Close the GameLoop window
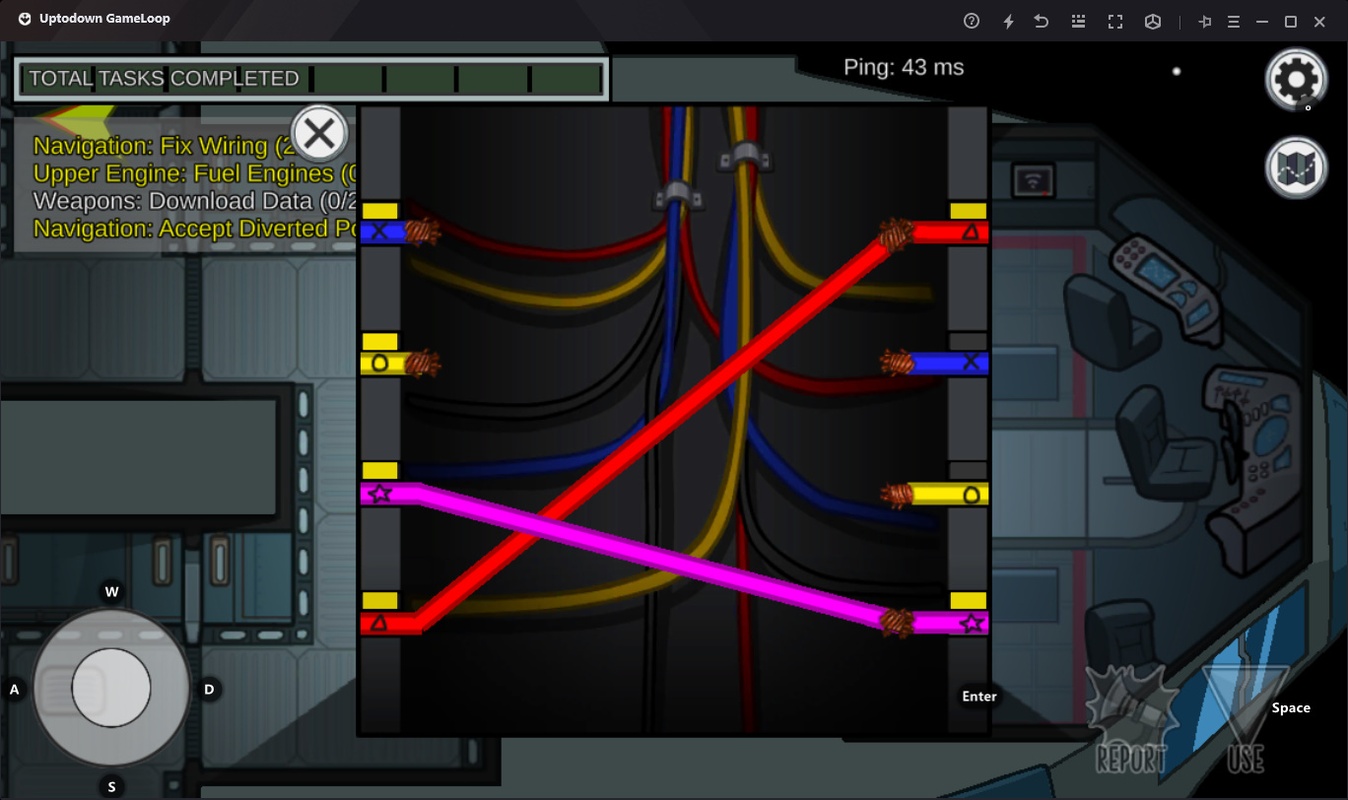This screenshot has width=1348, height=800. coord(1320,21)
